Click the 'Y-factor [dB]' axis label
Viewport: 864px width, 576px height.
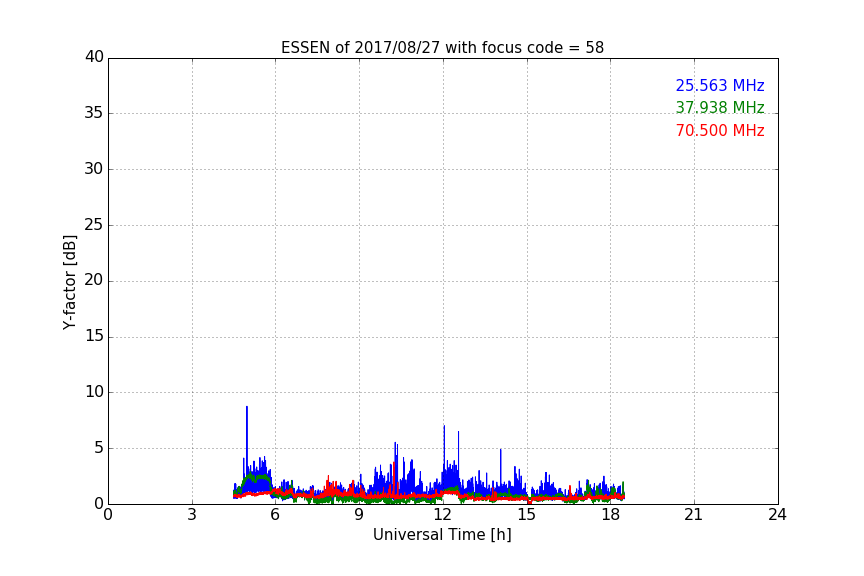tap(69, 282)
